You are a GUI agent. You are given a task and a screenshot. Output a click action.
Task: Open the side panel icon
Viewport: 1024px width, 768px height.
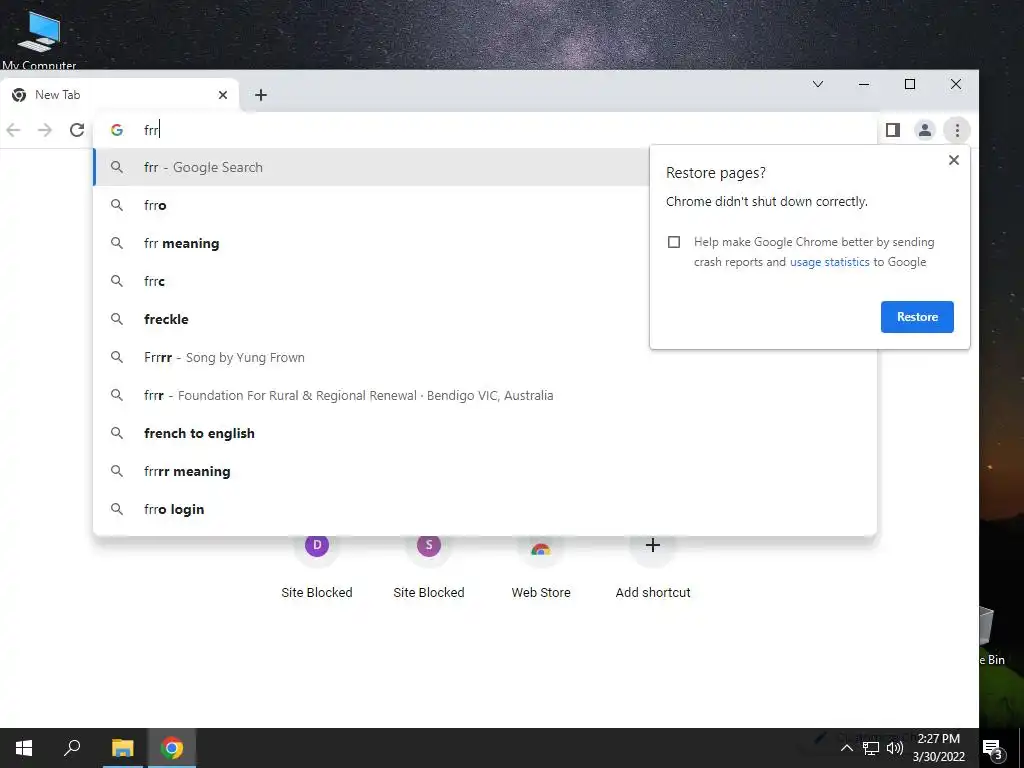(x=893, y=130)
